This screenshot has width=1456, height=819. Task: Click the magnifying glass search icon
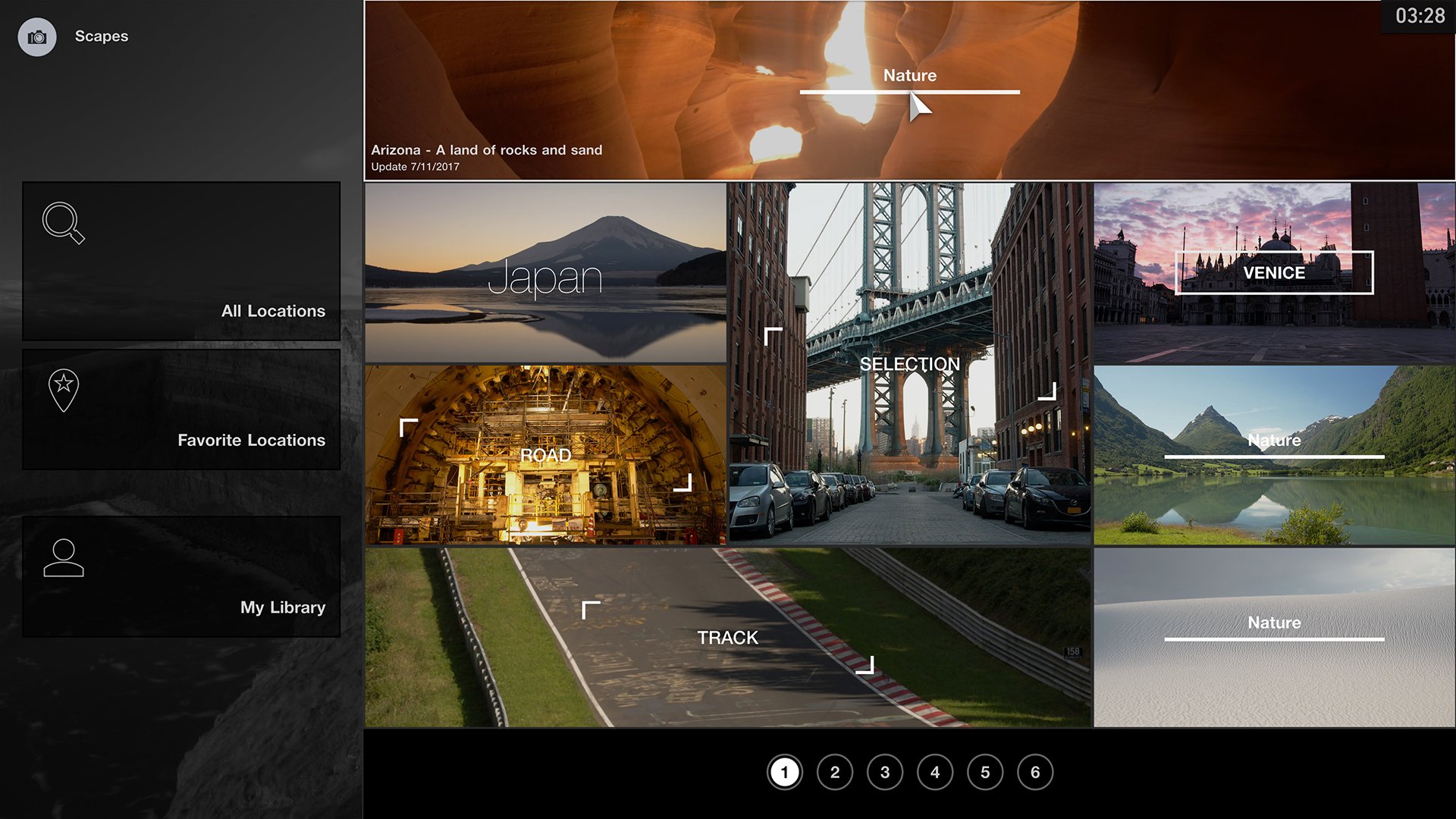coord(63,223)
